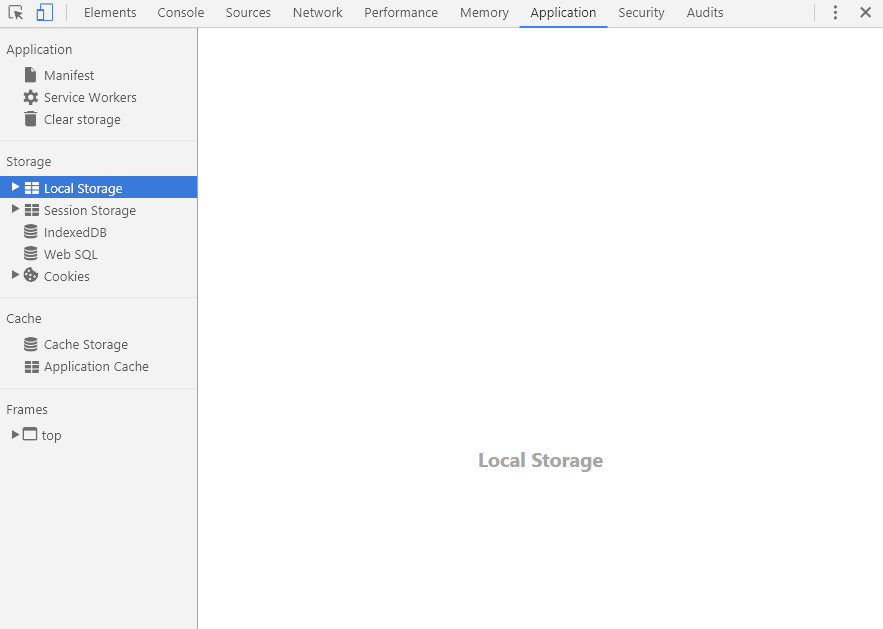Open the Security tab
Screen dimensions: 883x629
click(x=641, y=12)
